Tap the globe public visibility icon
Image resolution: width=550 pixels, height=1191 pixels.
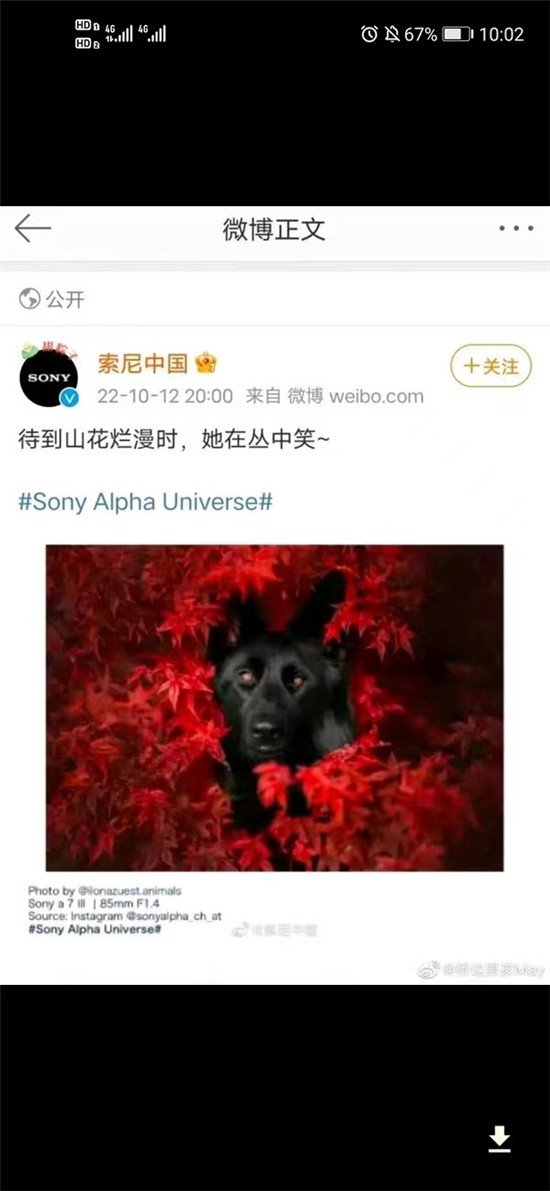click(30, 299)
